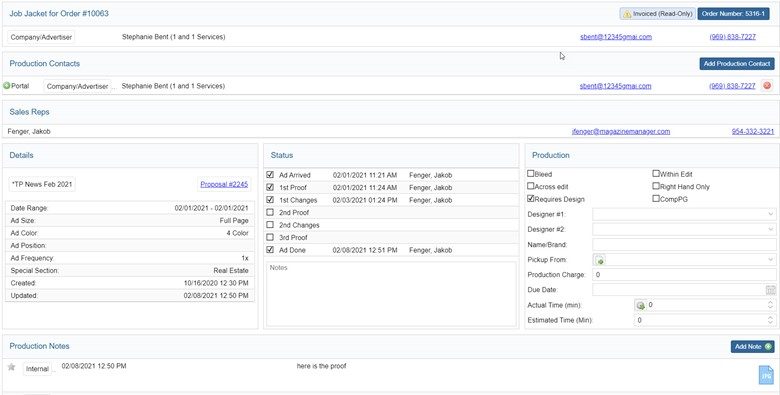Open the Internal note type selector
The image size is (780, 395).
pos(37,369)
